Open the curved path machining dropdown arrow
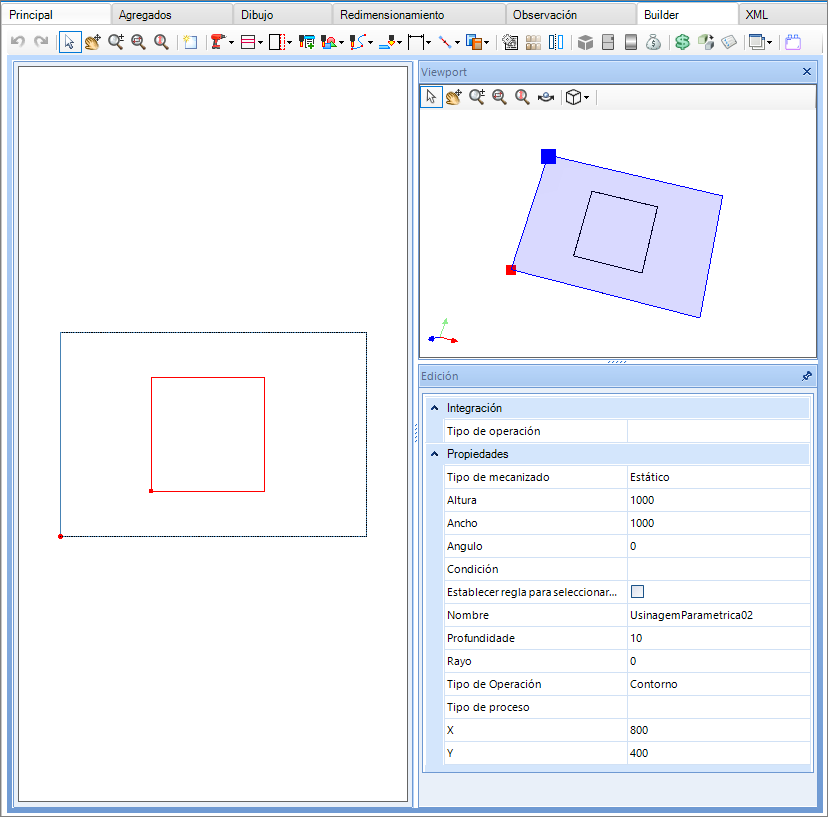Viewport: 828px width, 817px height. click(370, 42)
